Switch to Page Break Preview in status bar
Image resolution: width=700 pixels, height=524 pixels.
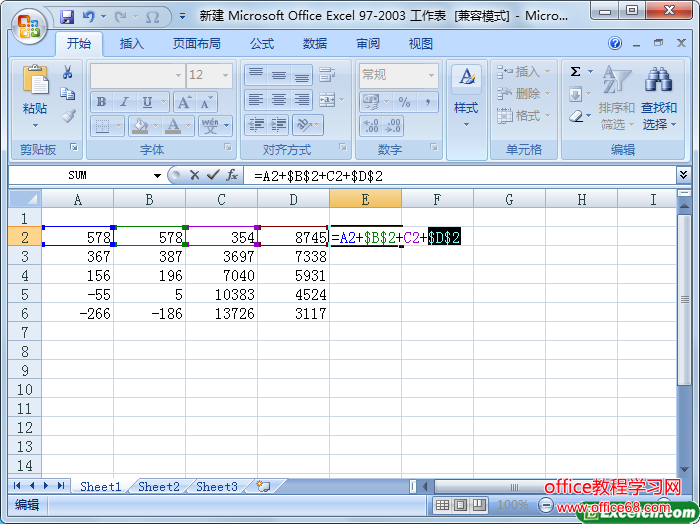click(479, 505)
